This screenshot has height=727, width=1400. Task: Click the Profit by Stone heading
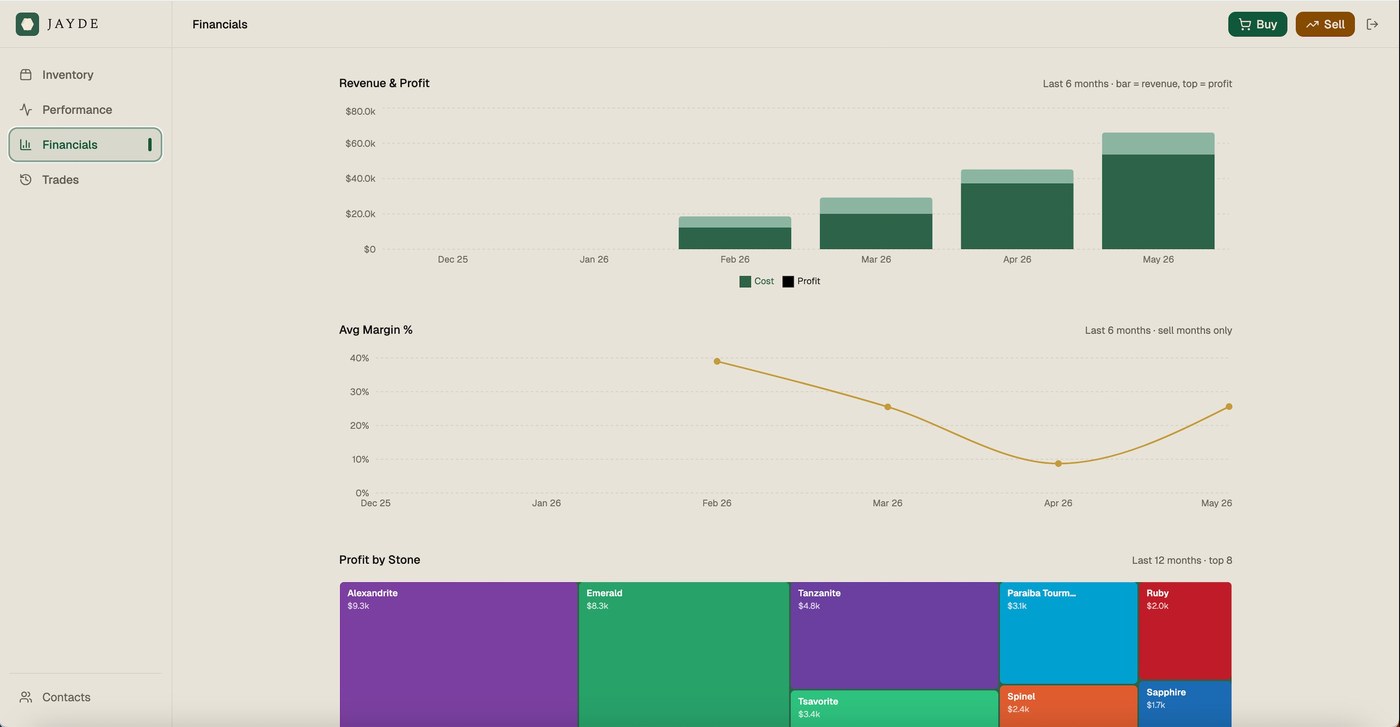380,560
